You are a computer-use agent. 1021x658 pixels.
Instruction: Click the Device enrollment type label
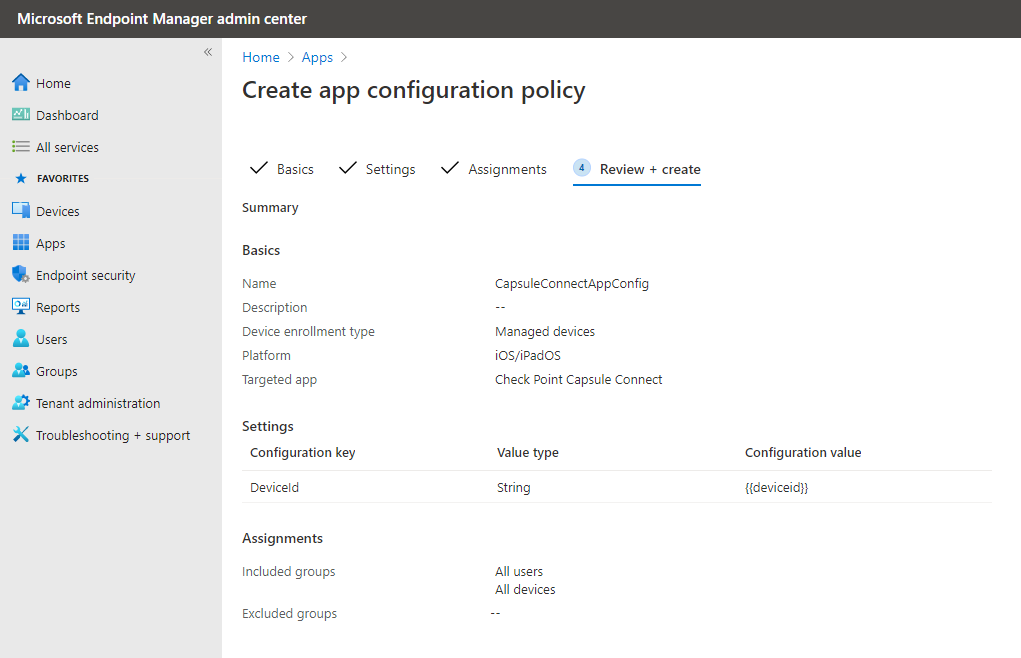click(308, 331)
